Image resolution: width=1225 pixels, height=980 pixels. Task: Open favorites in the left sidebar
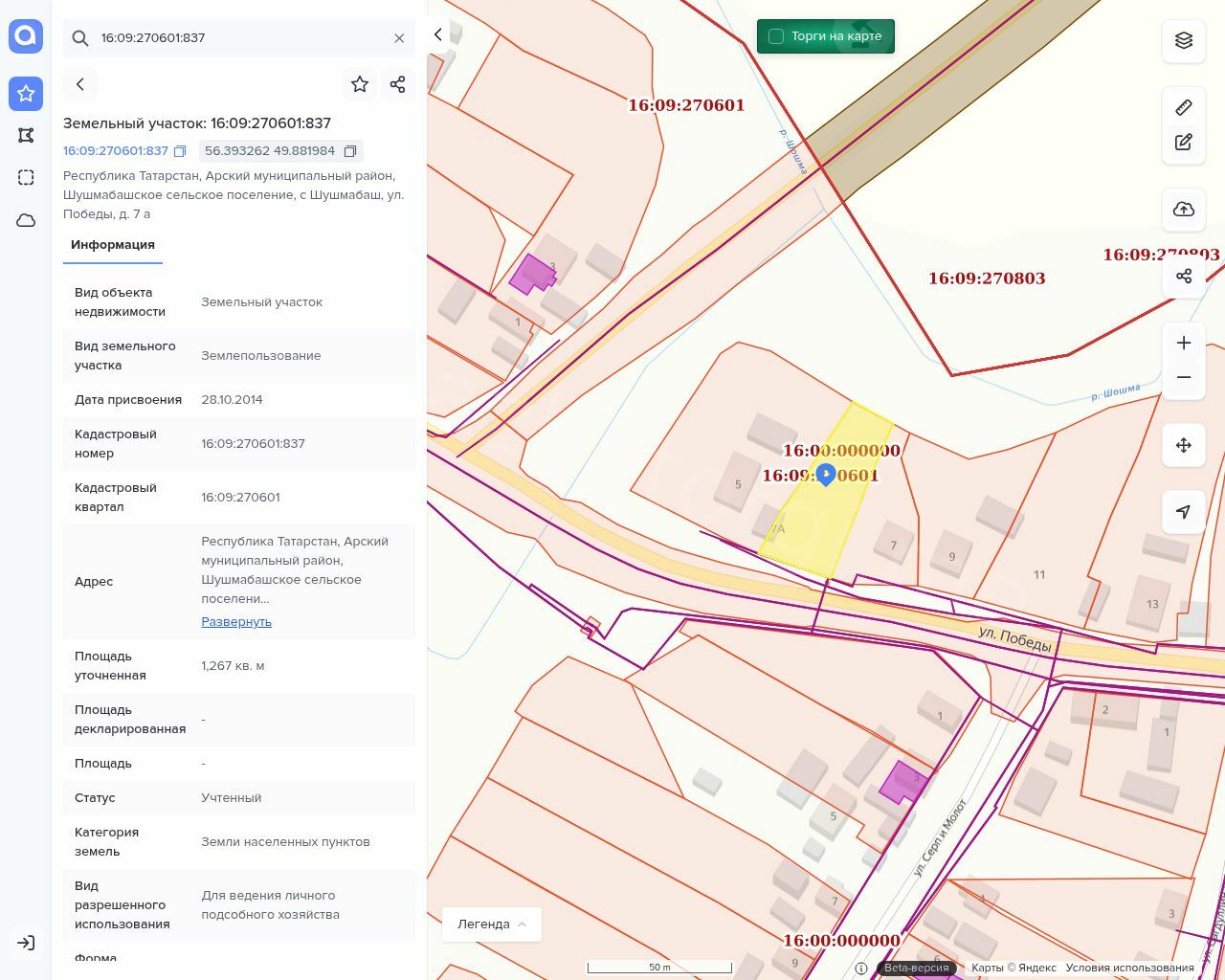[x=26, y=94]
